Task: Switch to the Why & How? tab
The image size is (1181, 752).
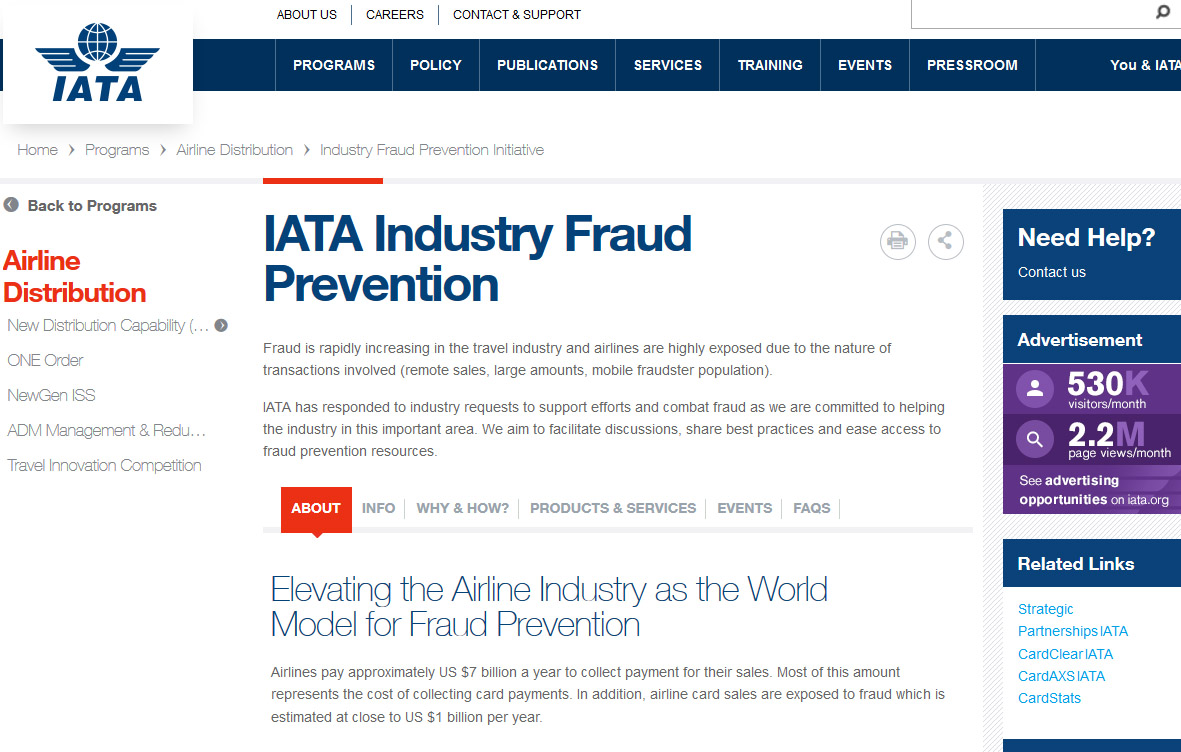Action: click(x=462, y=508)
